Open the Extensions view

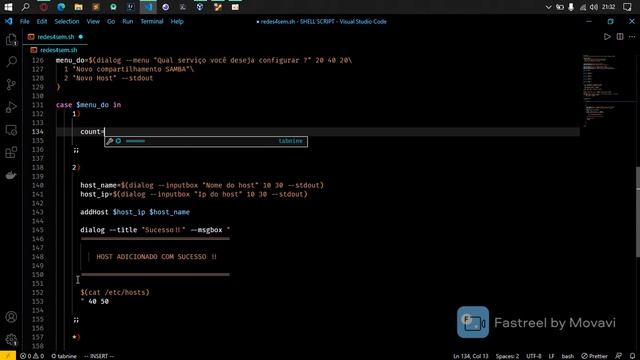point(11,152)
